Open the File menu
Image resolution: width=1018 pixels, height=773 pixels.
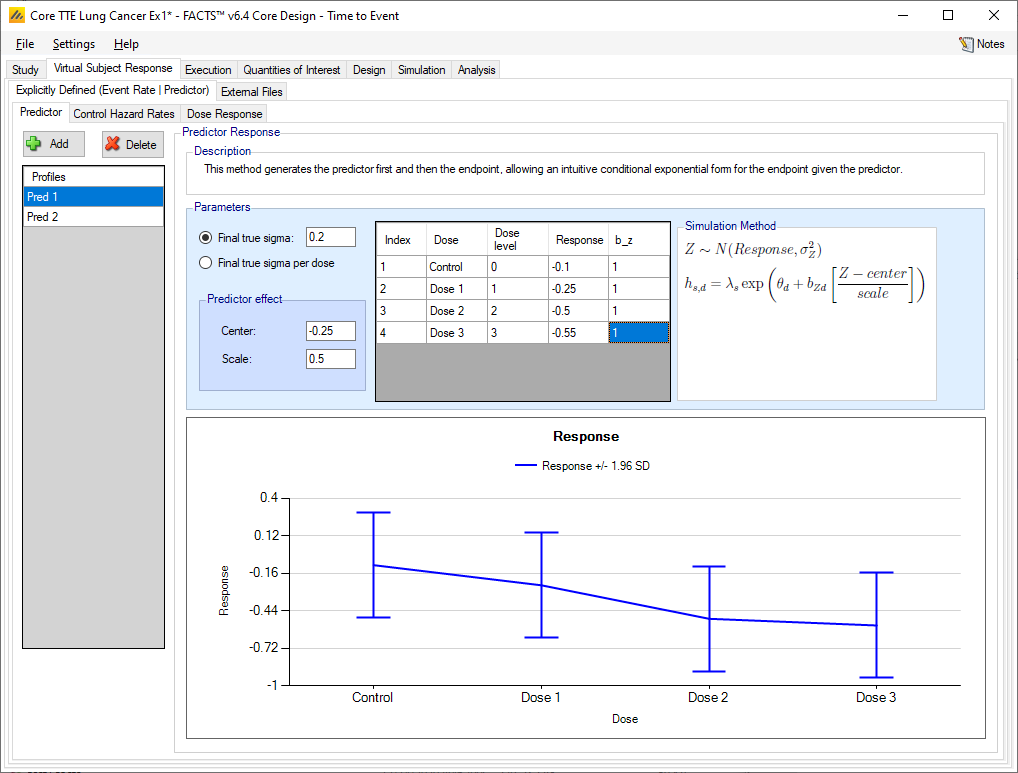pyautogui.click(x=25, y=44)
